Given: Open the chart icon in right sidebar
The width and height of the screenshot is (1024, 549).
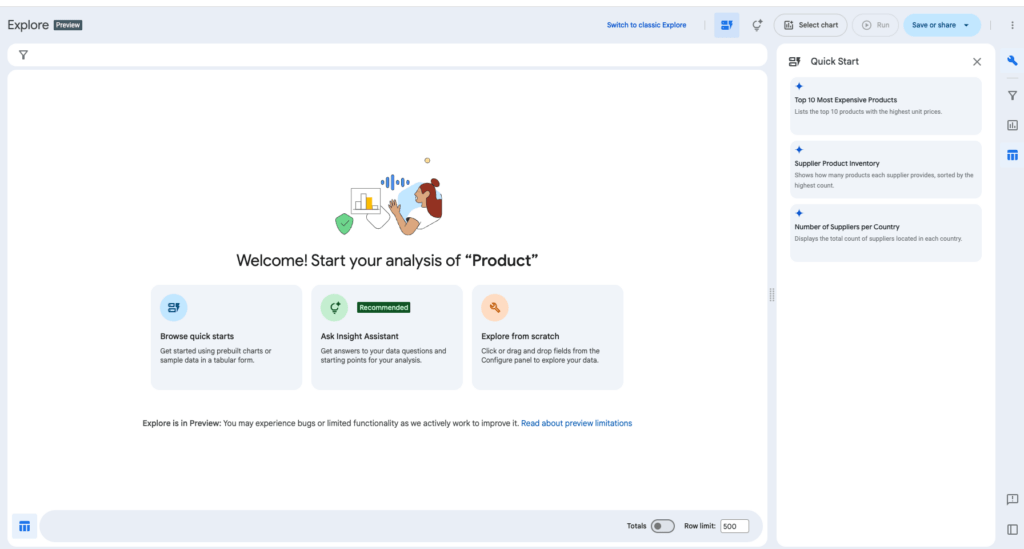Looking at the screenshot, I should coord(1012,125).
